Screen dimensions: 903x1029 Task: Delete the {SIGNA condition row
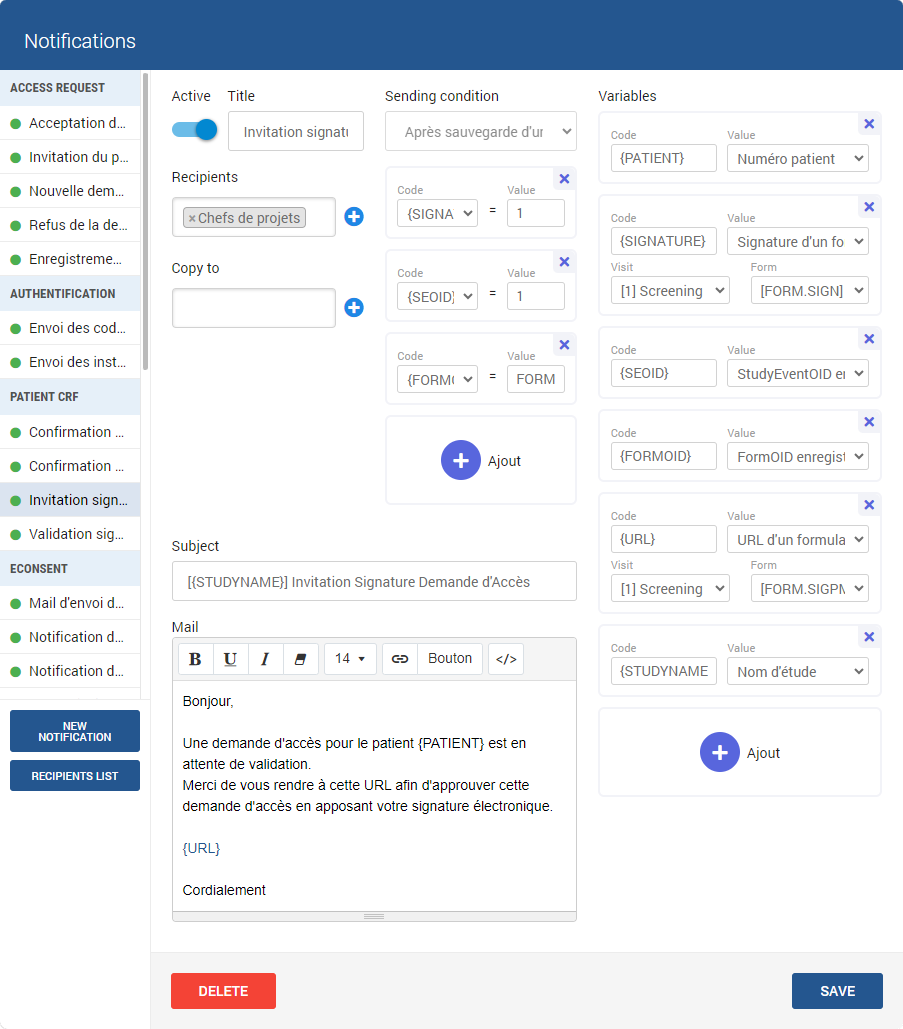tap(564, 179)
